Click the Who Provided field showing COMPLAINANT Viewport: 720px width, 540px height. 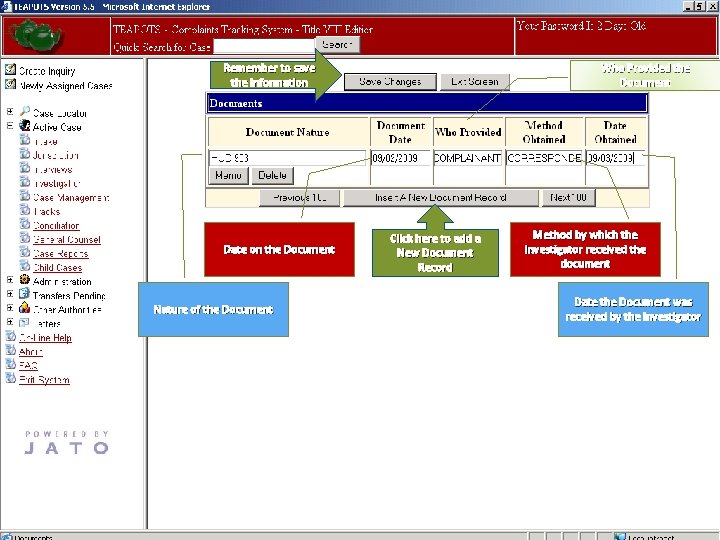pyautogui.click(x=468, y=158)
